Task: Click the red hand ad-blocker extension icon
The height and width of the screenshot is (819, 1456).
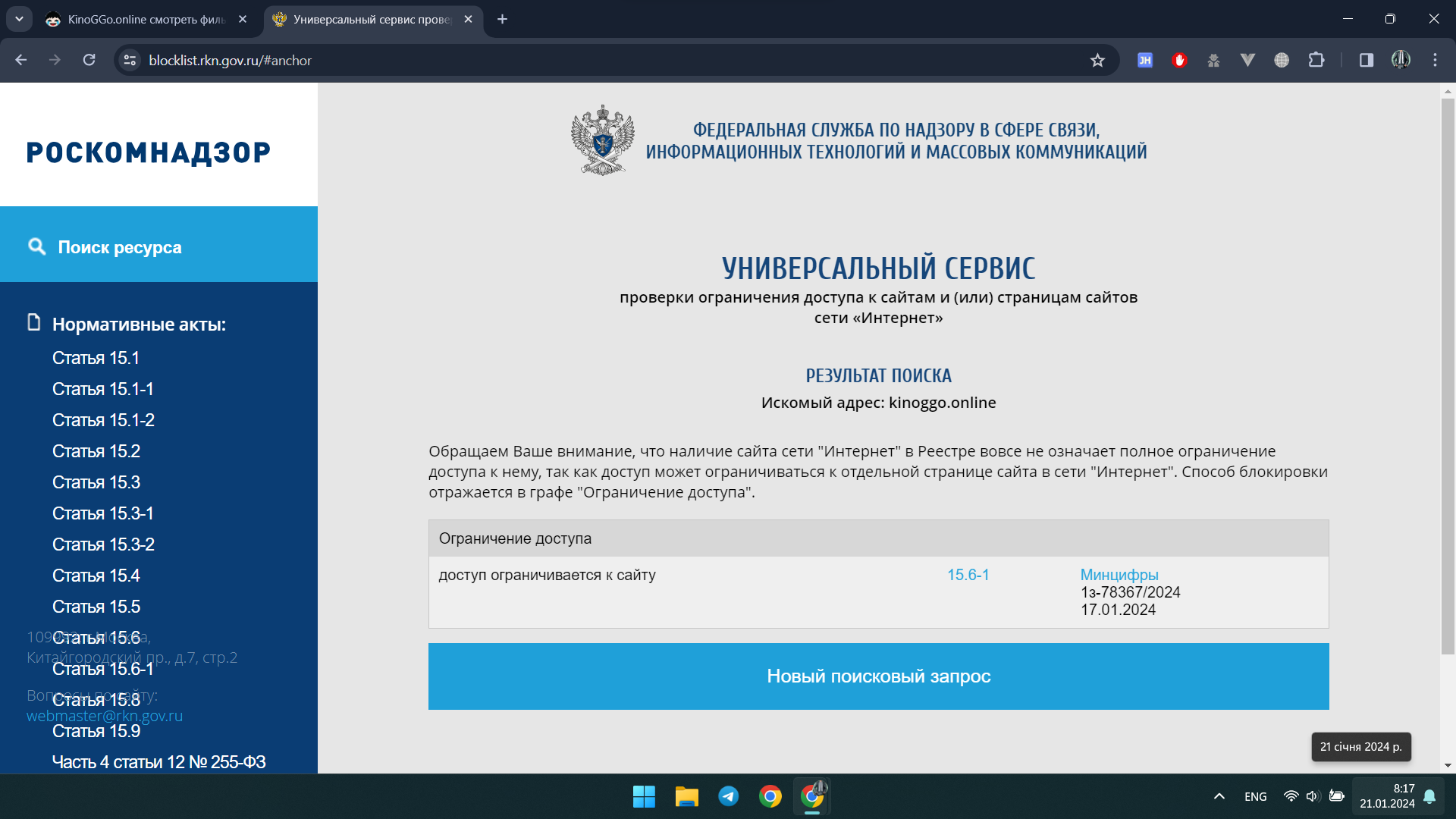Action: [x=1179, y=60]
